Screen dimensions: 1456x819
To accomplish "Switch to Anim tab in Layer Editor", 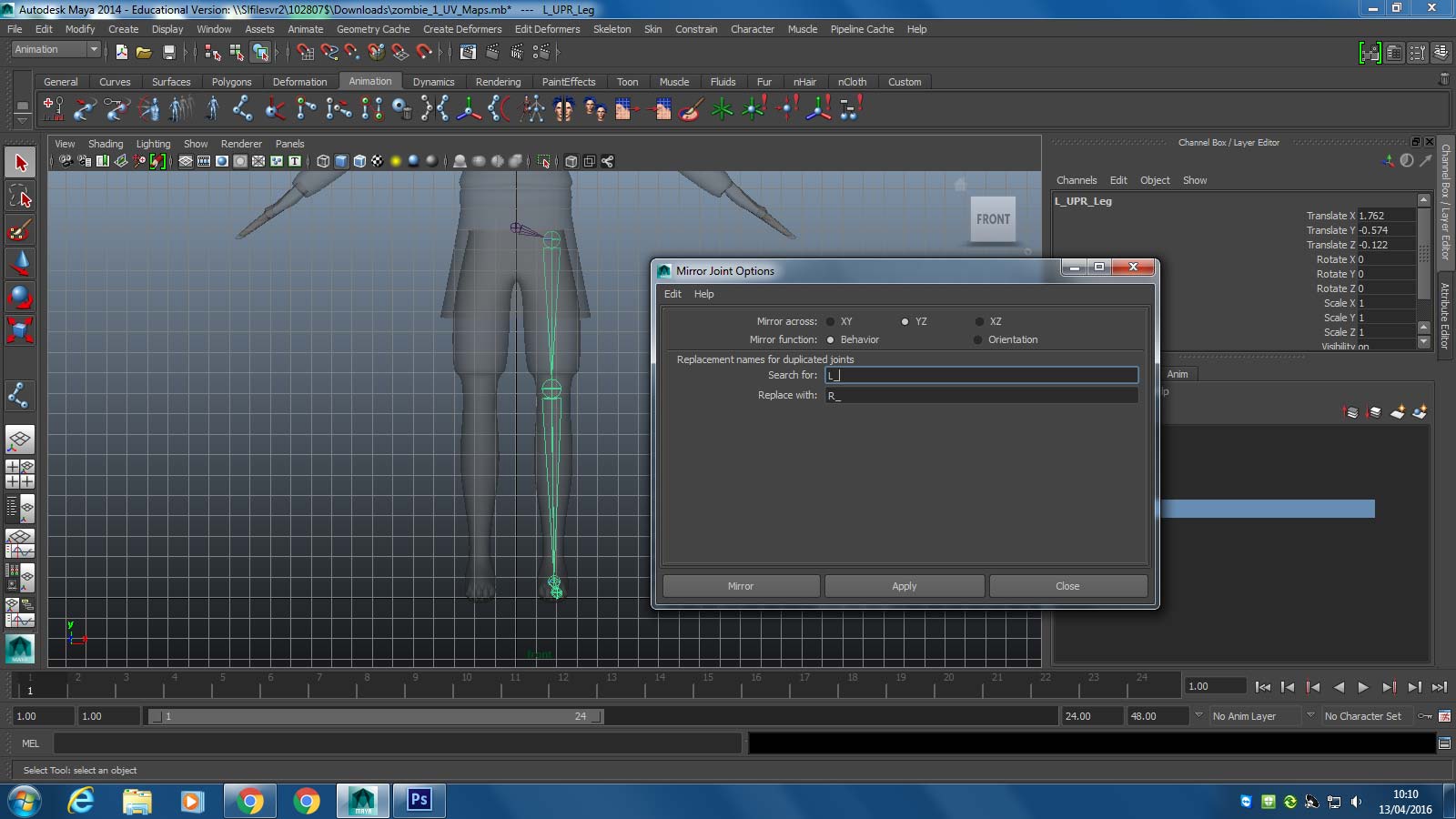I will (x=1178, y=374).
